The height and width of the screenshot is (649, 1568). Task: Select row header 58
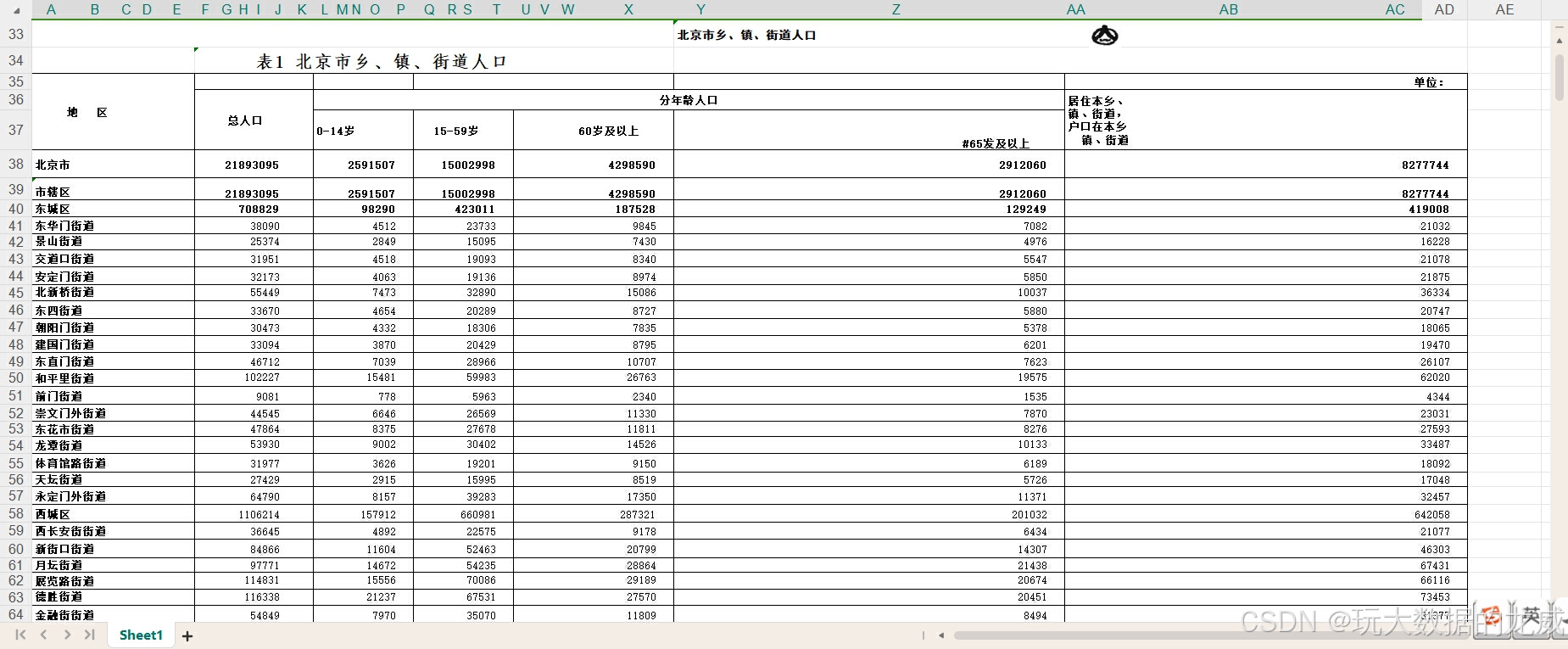tap(16, 513)
